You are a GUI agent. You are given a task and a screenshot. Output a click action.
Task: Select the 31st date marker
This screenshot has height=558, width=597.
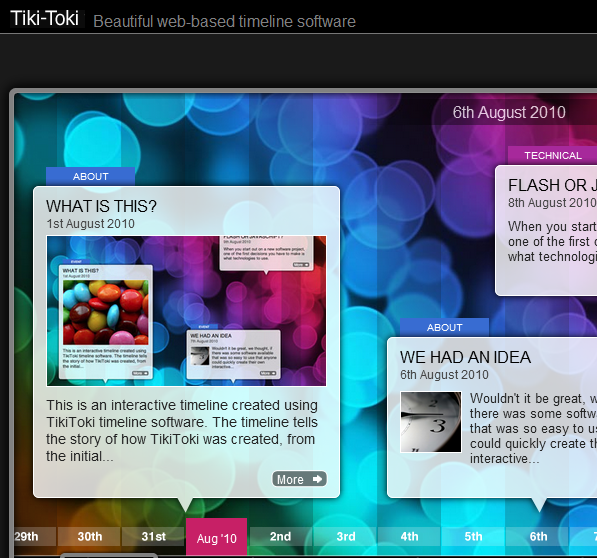[x=153, y=536]
